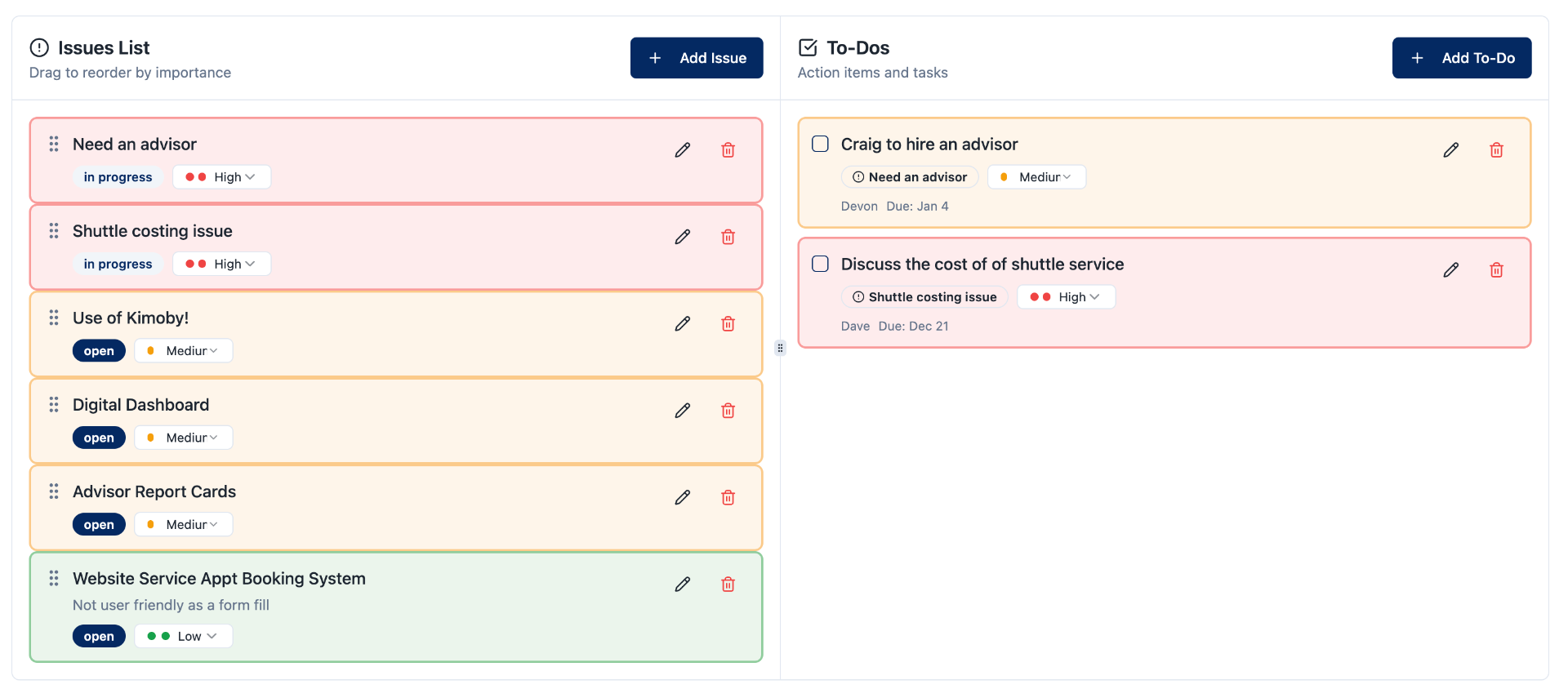
Task: Open the linked Shuttle costing issue tag on the to-do
Action: coord(924,297)
